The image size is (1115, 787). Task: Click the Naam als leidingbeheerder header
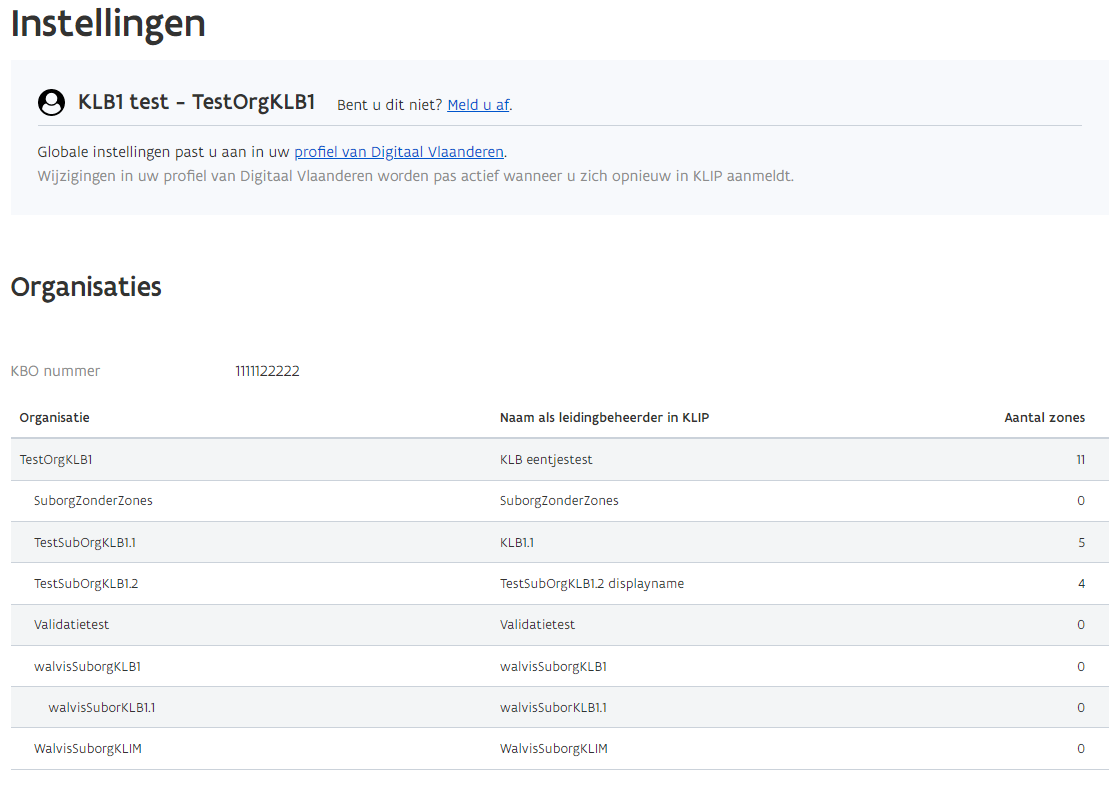[x=603, y=417]
